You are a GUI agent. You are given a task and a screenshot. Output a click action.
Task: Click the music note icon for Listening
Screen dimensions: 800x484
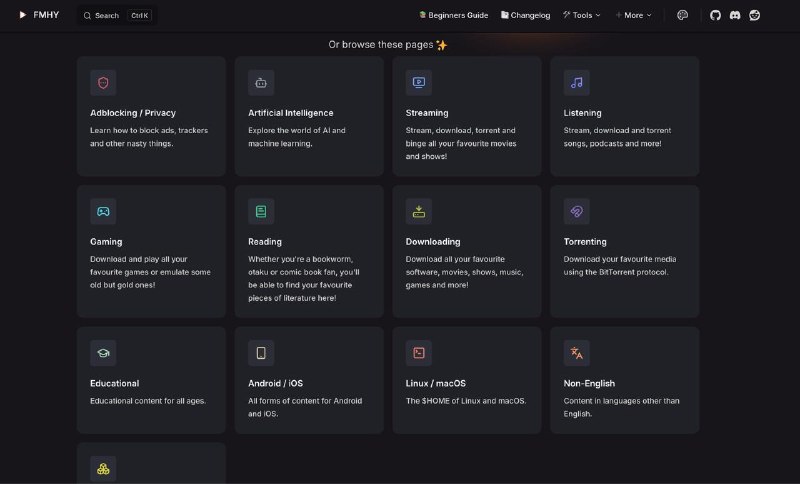tap(577, 83)
